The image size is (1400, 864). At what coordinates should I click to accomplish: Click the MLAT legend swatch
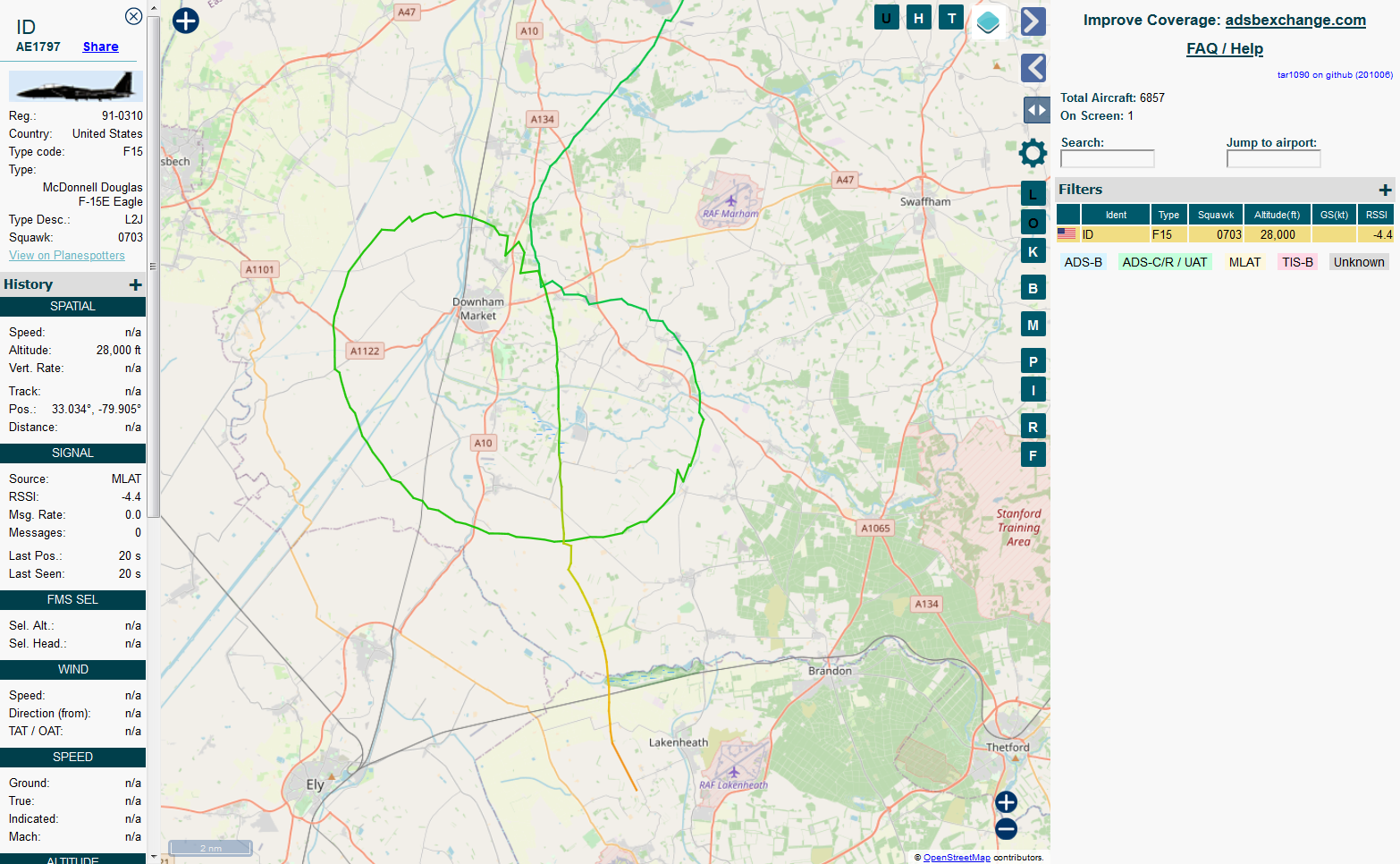[x=1244, y=262]
